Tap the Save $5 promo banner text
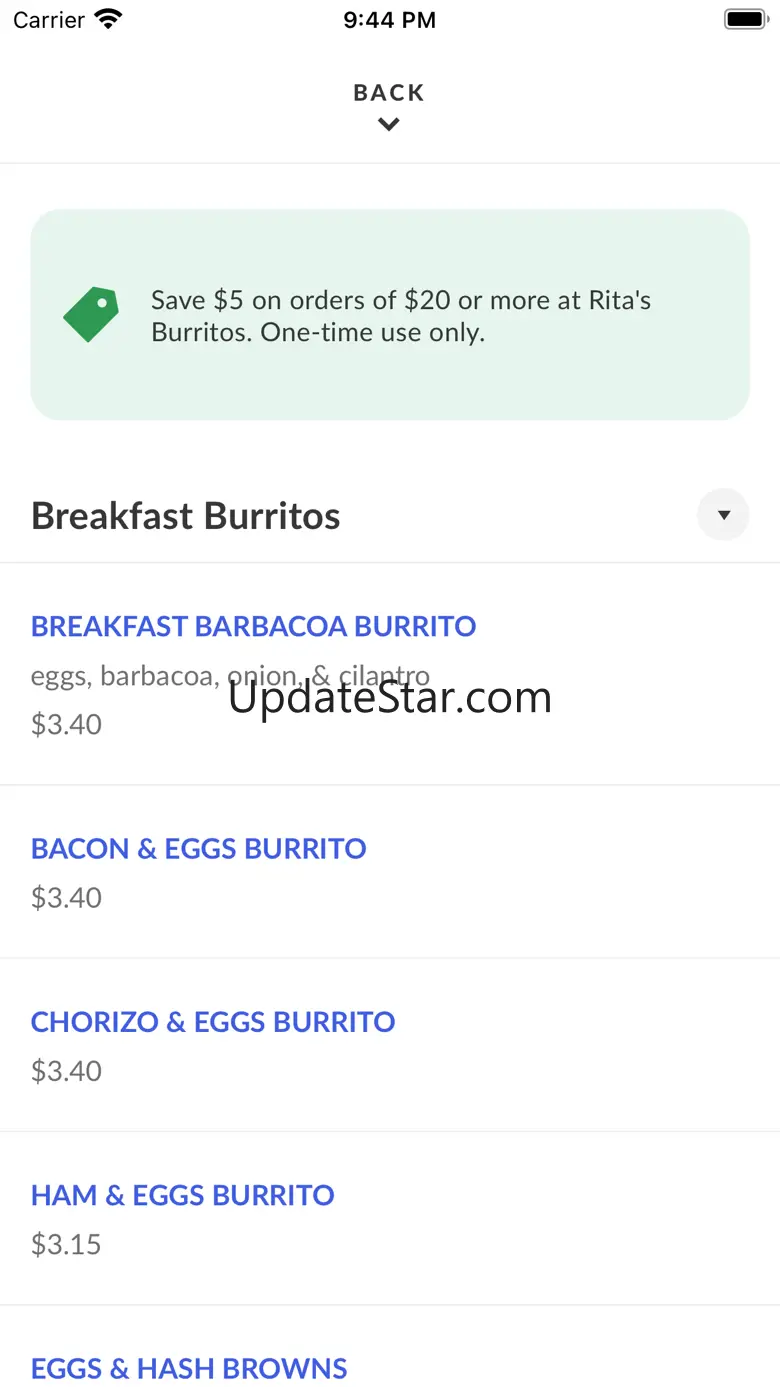Screen dimensions: 780x1387 [401, 316]
